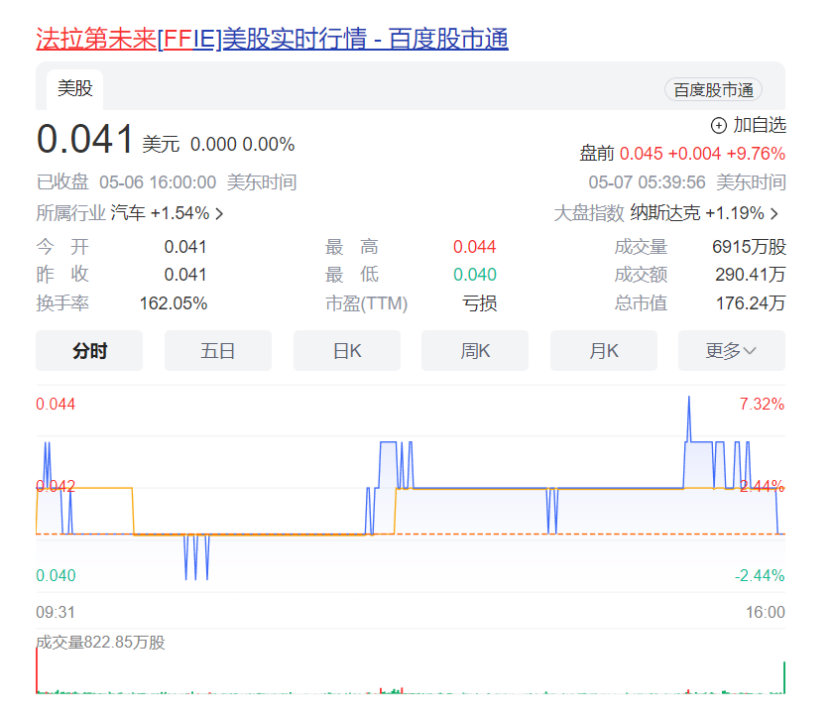831x714 pixels.
Task: Click the 换手率 value 162.05%
Action: [x=173, y=303]
